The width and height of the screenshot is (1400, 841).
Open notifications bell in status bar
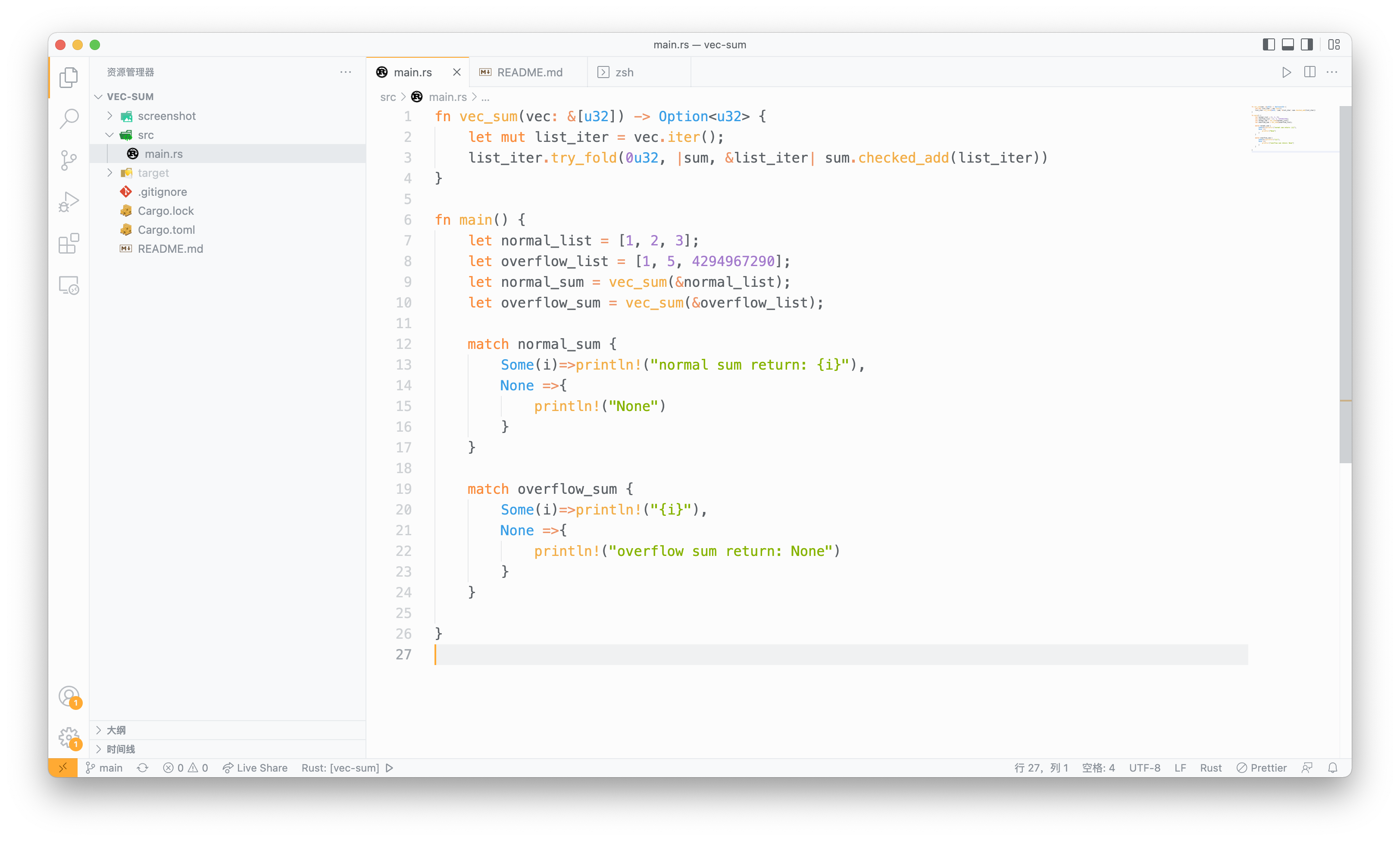tap(1333, 768)
